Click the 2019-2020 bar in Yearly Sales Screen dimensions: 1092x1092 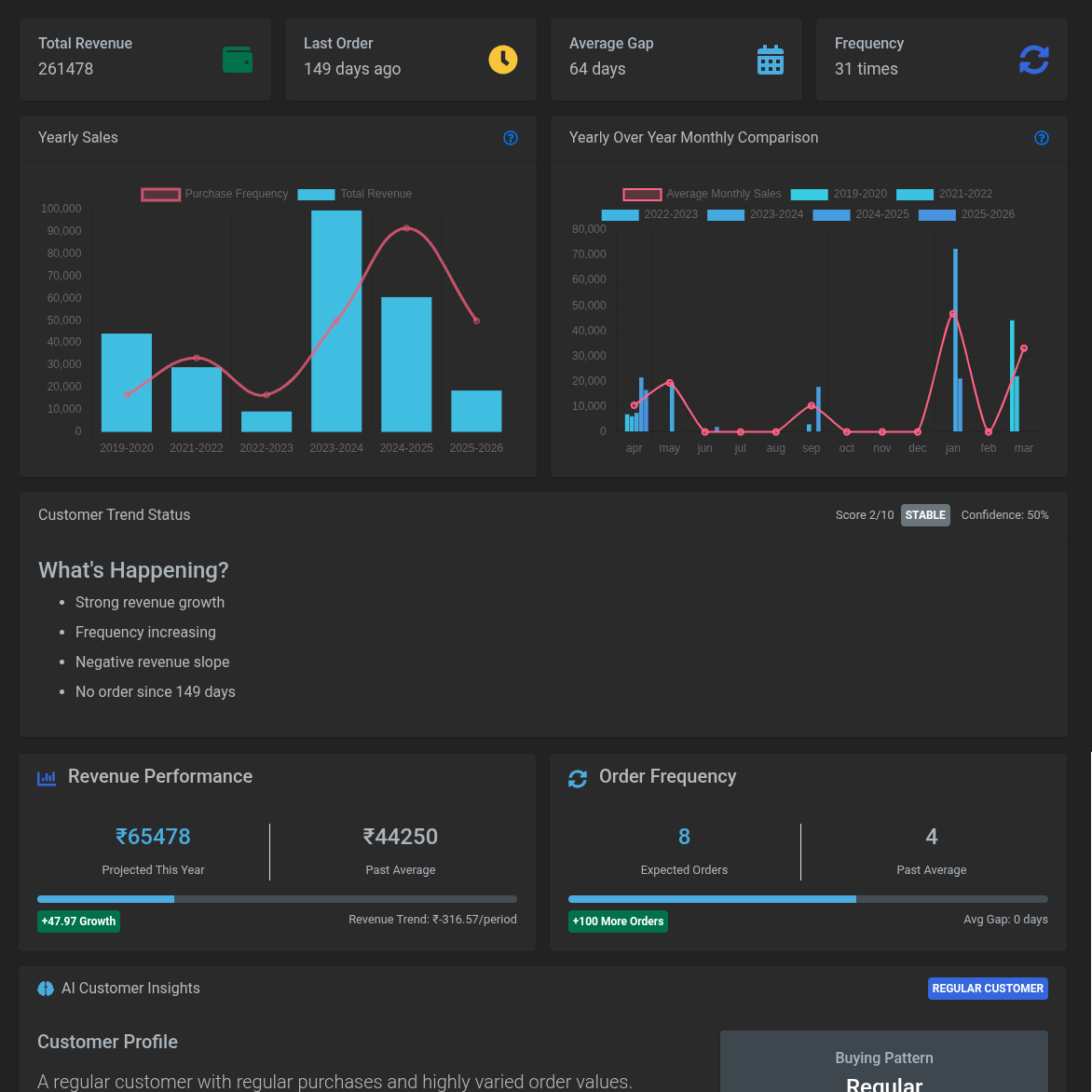coord(127,382)
